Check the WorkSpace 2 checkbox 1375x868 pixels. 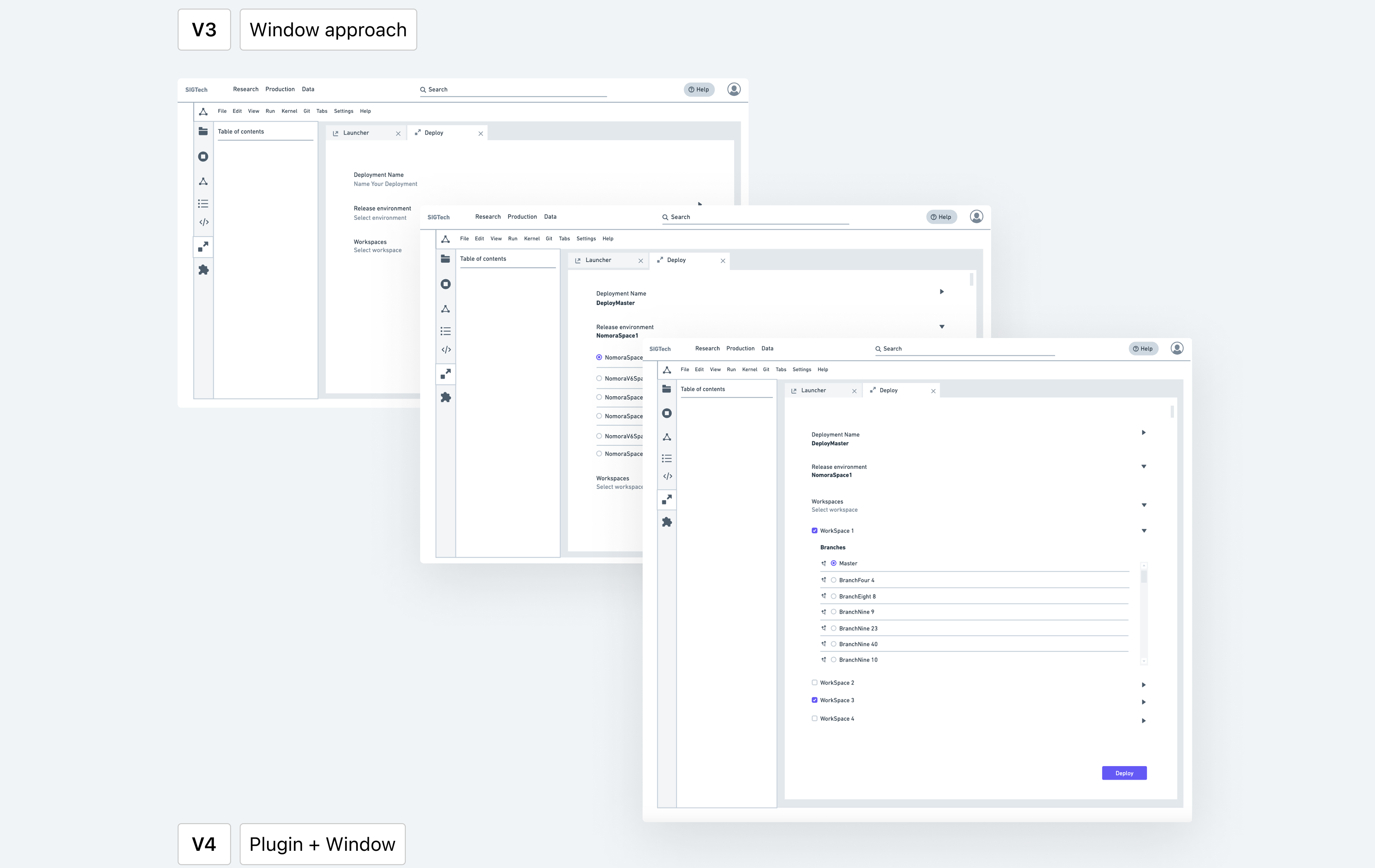click(x=814, y=683)
